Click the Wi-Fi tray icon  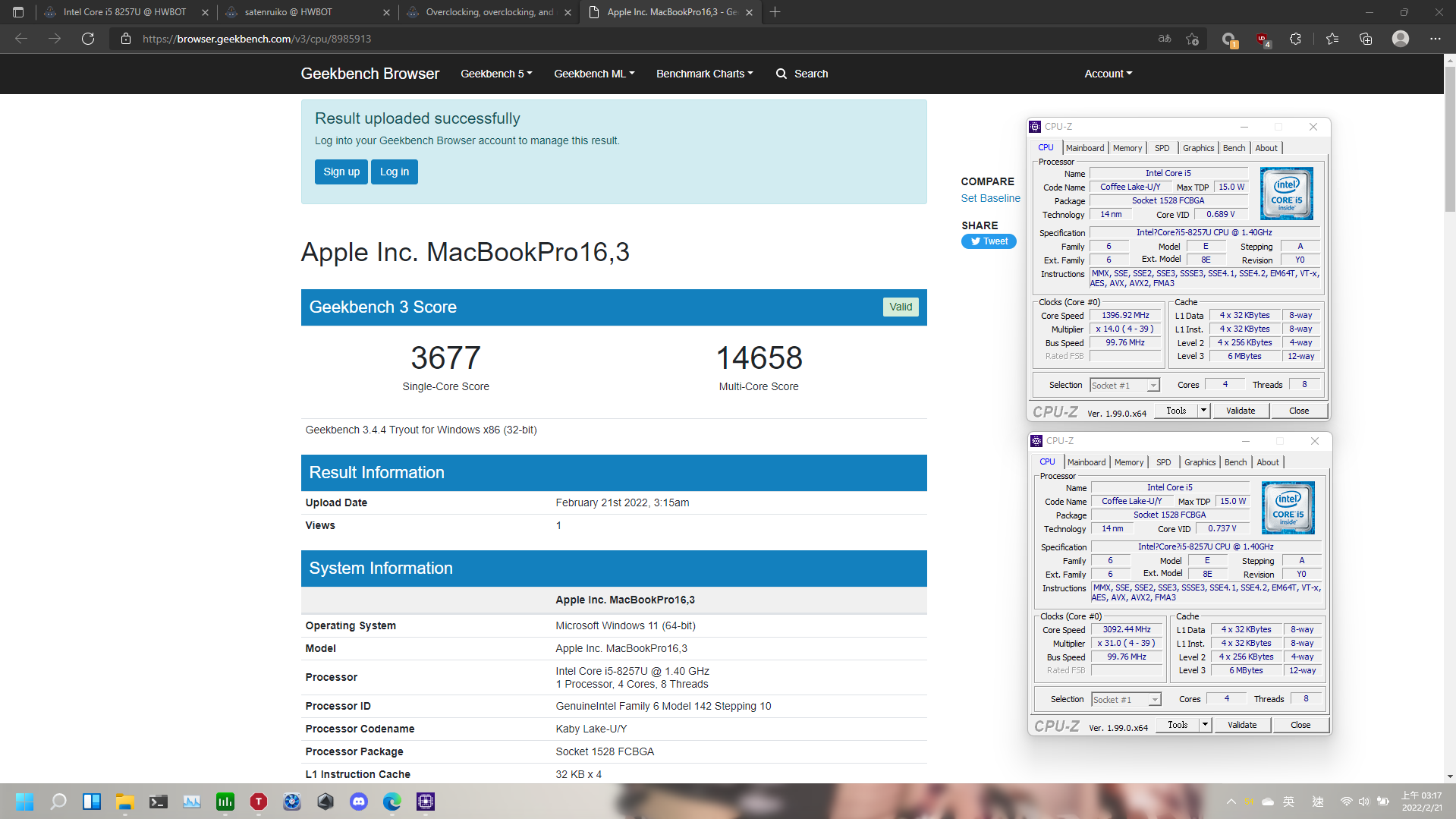[x=1346, y=802]
